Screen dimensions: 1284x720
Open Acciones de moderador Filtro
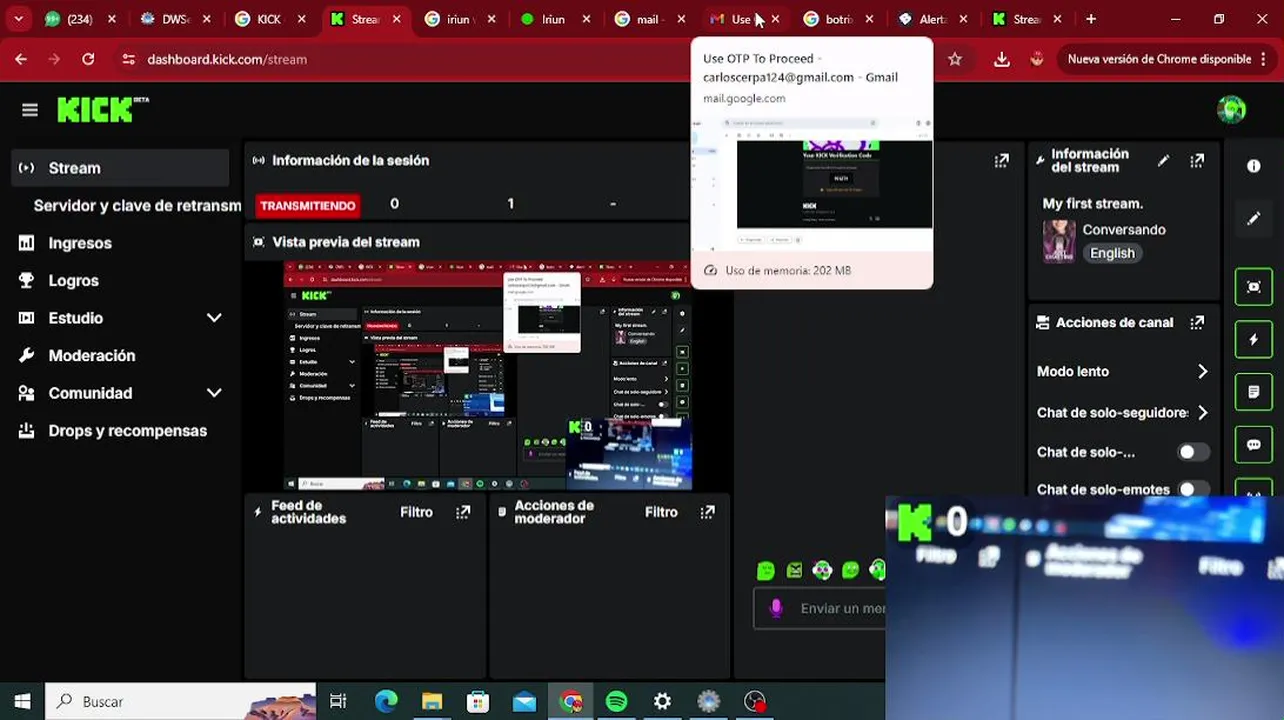pyautogui.click(x=660, y=512)
